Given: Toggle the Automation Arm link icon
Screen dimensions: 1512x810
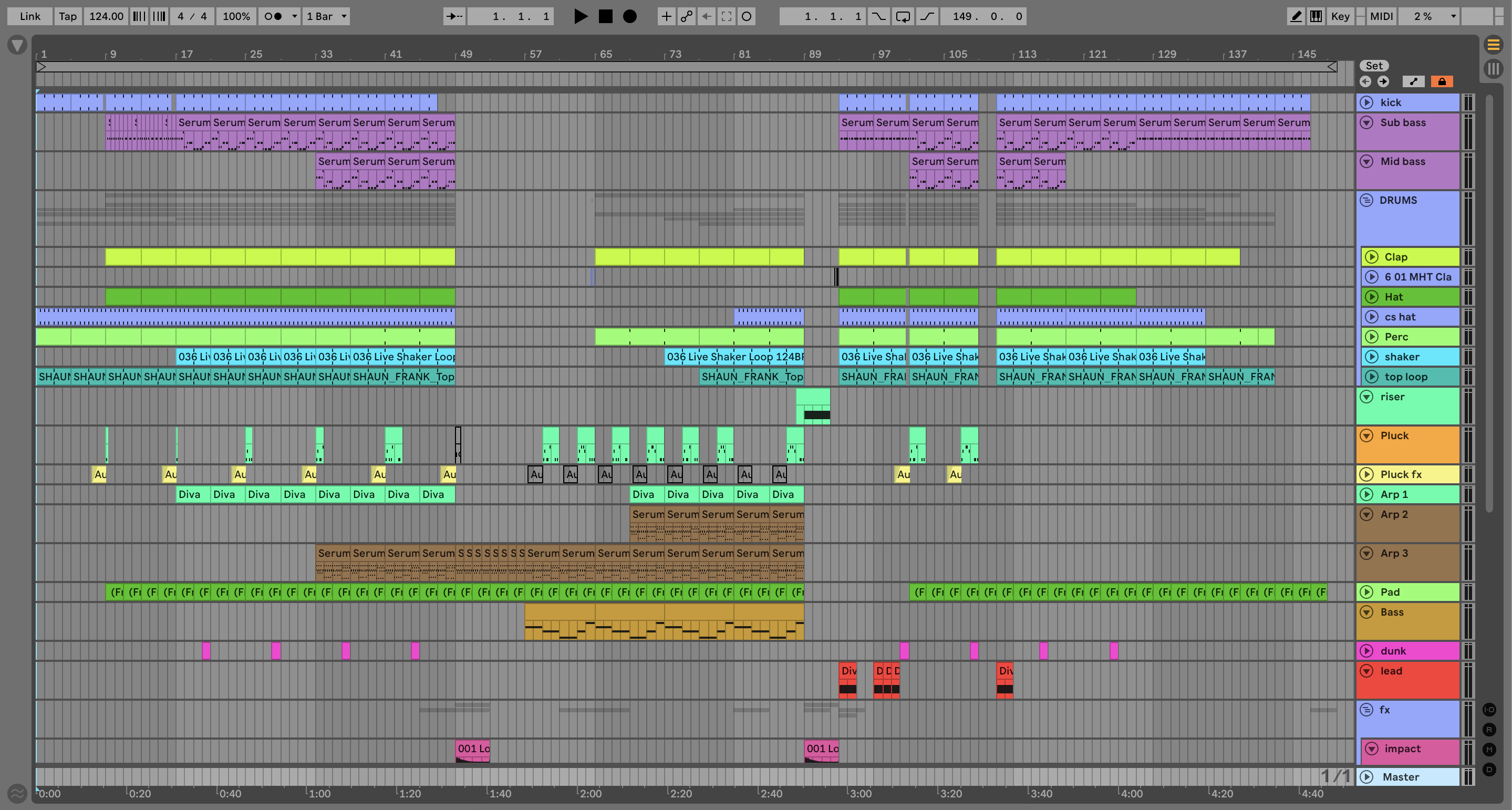Looking at the screenshot, I should click(x=686, y=16).
